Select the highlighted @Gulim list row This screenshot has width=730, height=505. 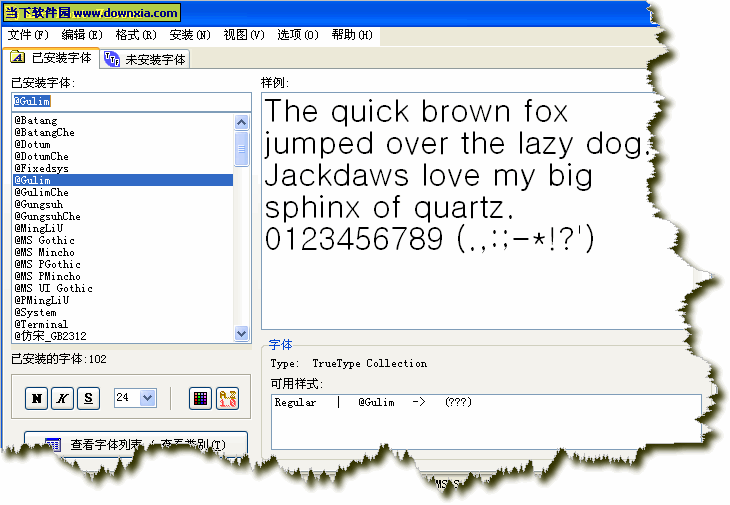123,181
